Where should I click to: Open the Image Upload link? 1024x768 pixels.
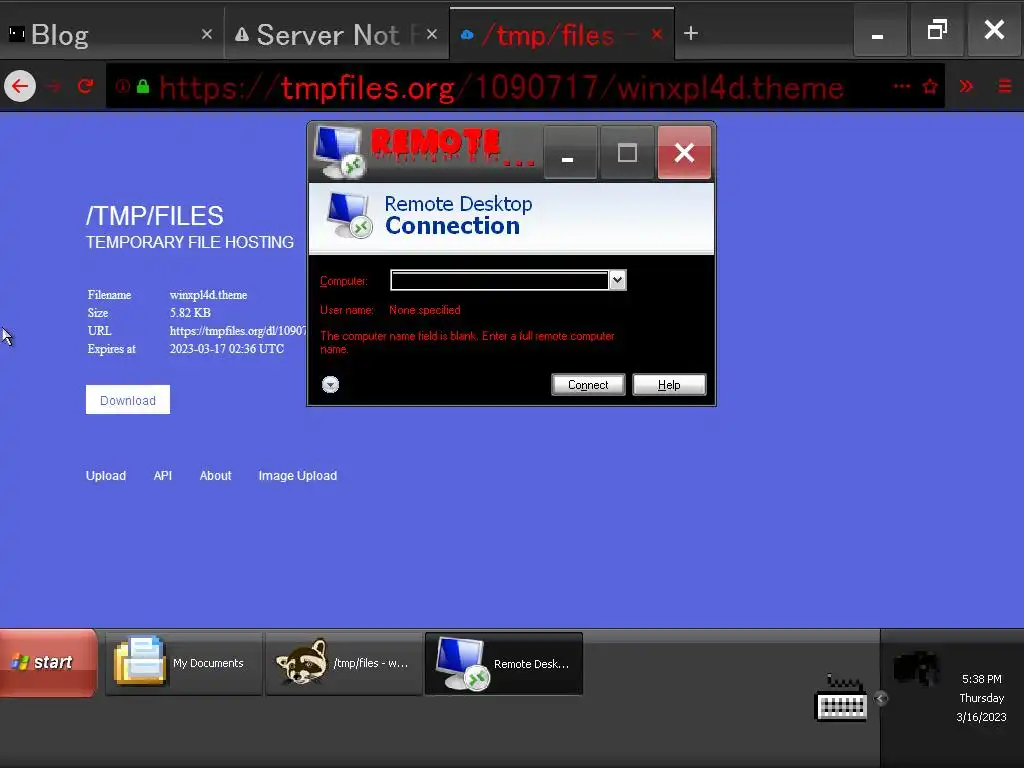[298, 476]
